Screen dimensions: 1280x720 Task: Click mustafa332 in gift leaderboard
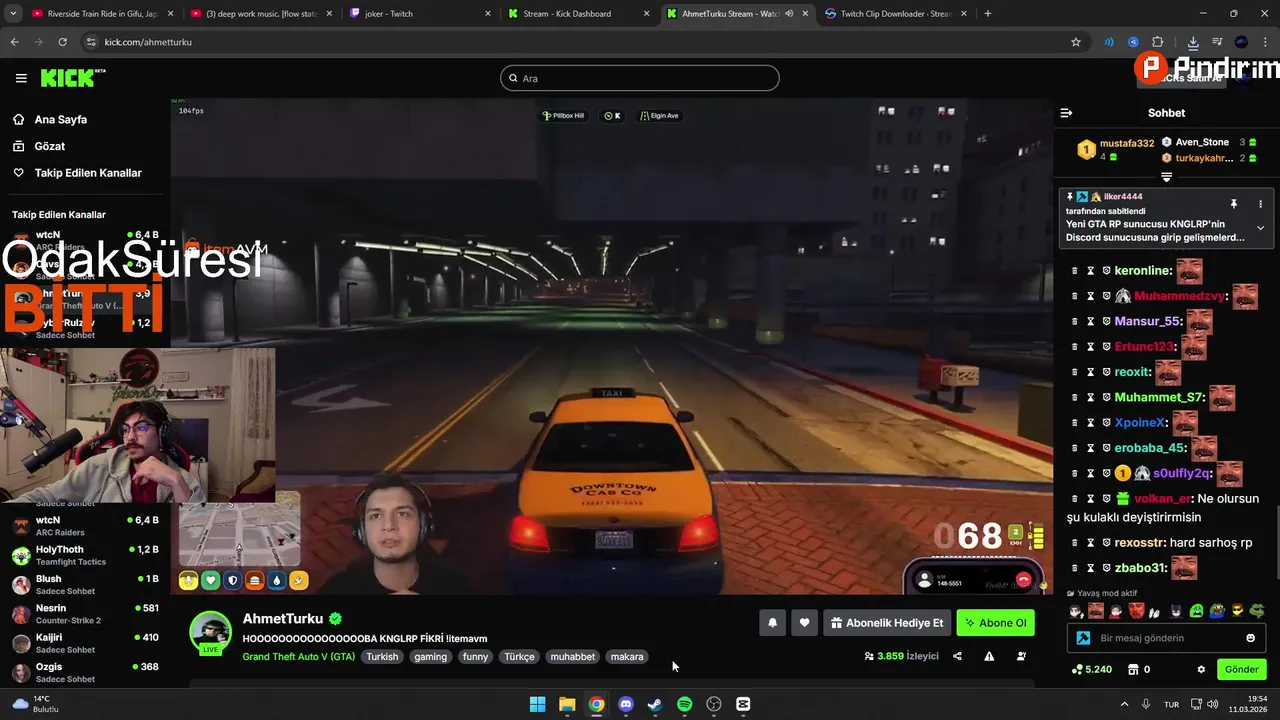(1127, 143)
